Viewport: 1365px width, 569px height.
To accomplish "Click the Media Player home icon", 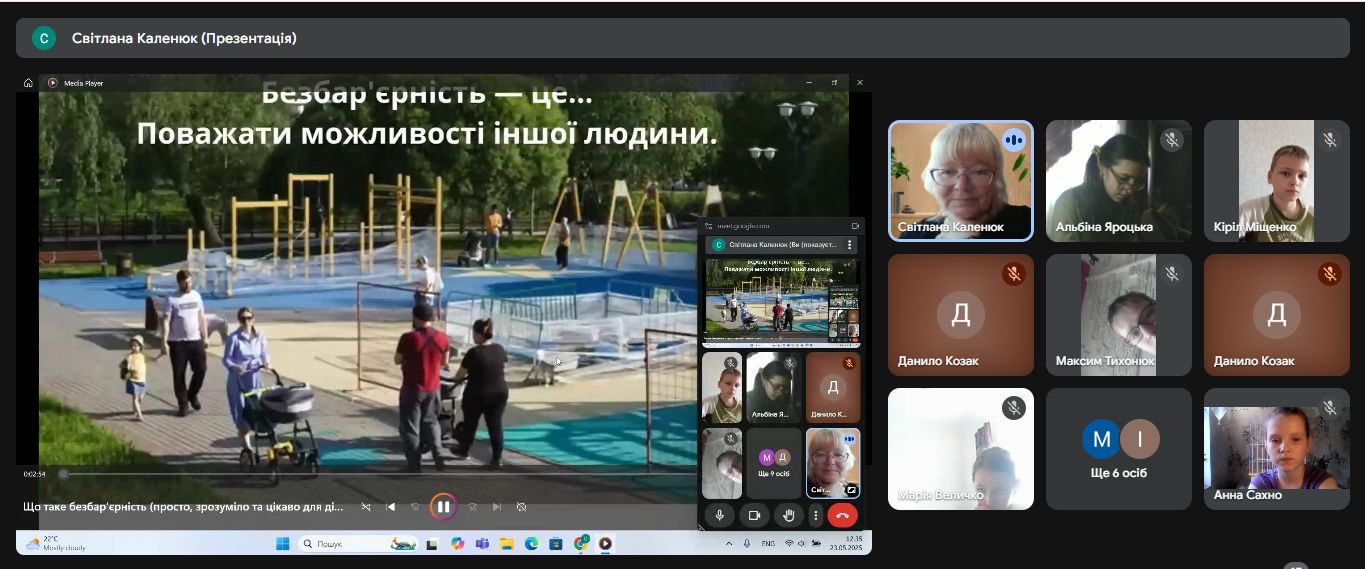I will point(29,83).
